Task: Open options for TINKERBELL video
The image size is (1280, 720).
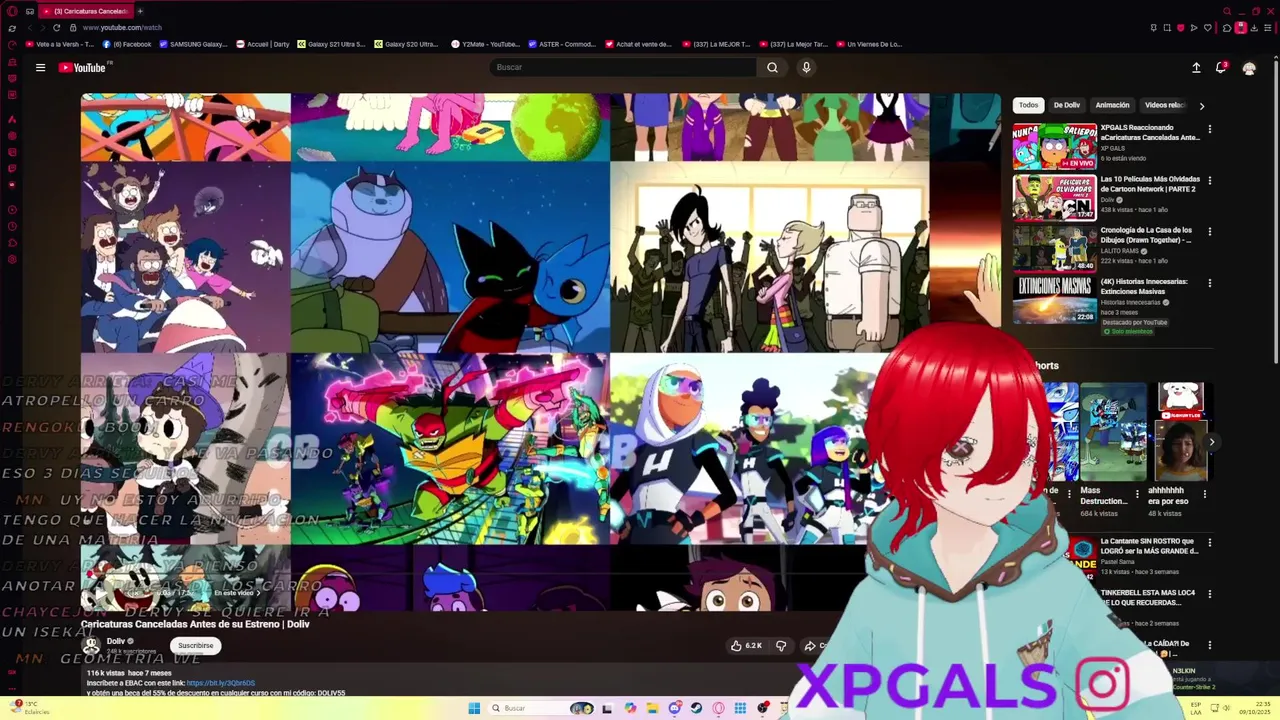Action: pos(1210,595)
